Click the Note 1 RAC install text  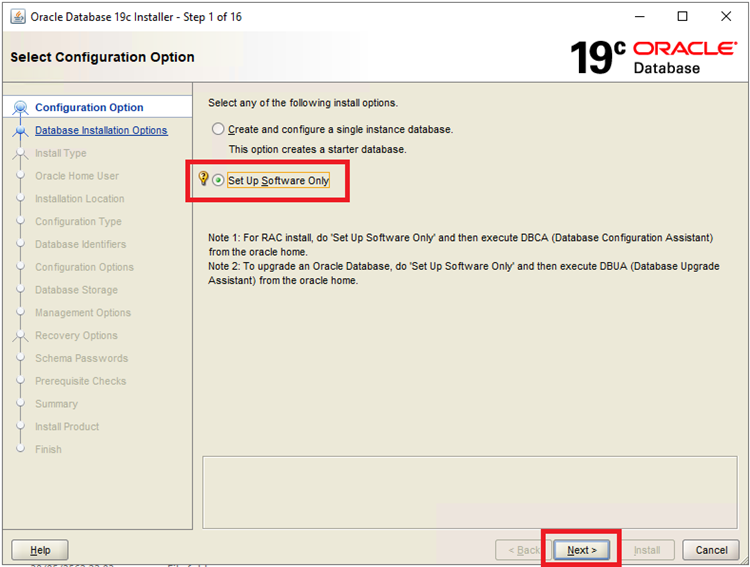coord(461,245)
